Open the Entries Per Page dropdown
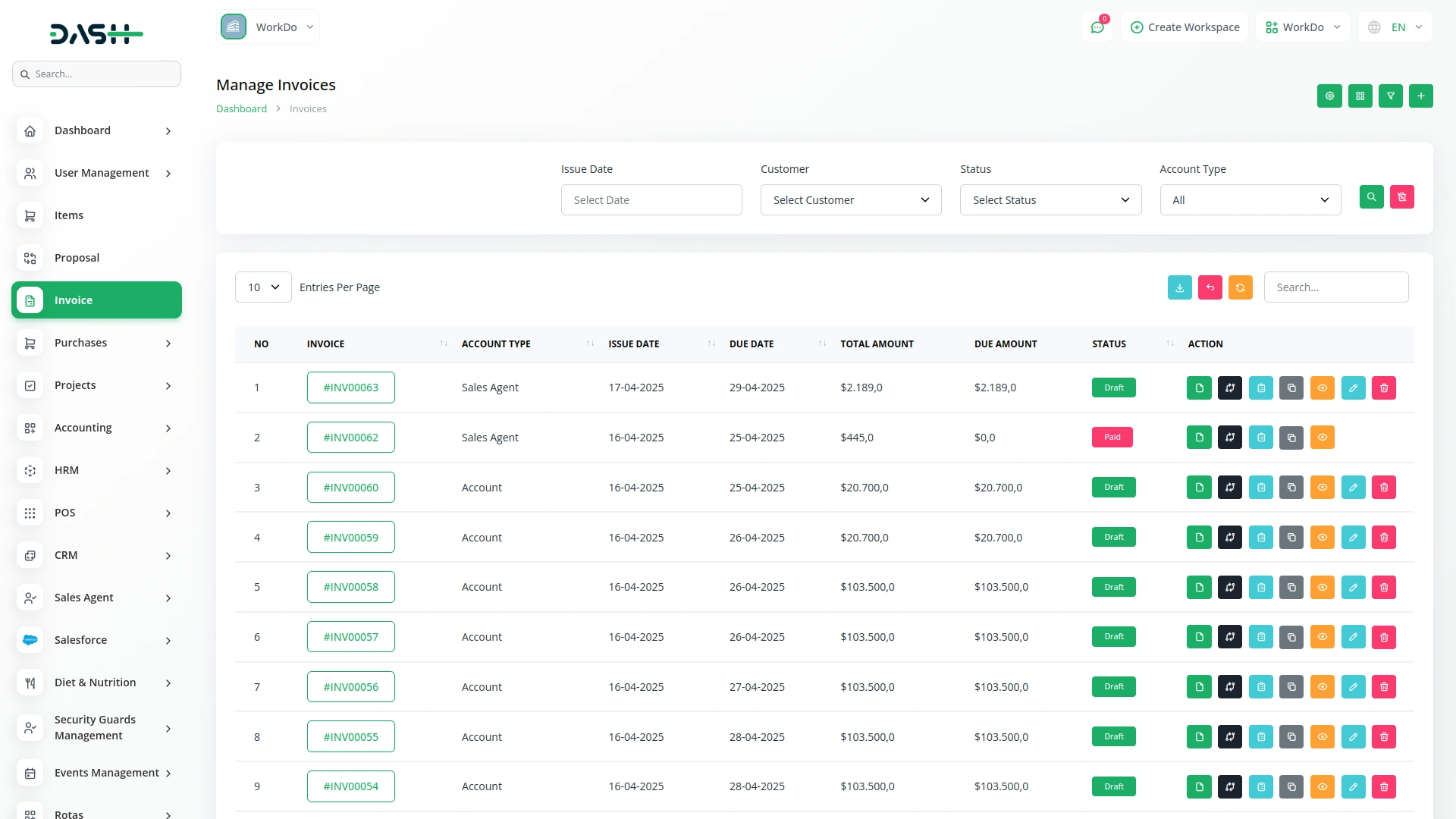 tap(263, 287)
